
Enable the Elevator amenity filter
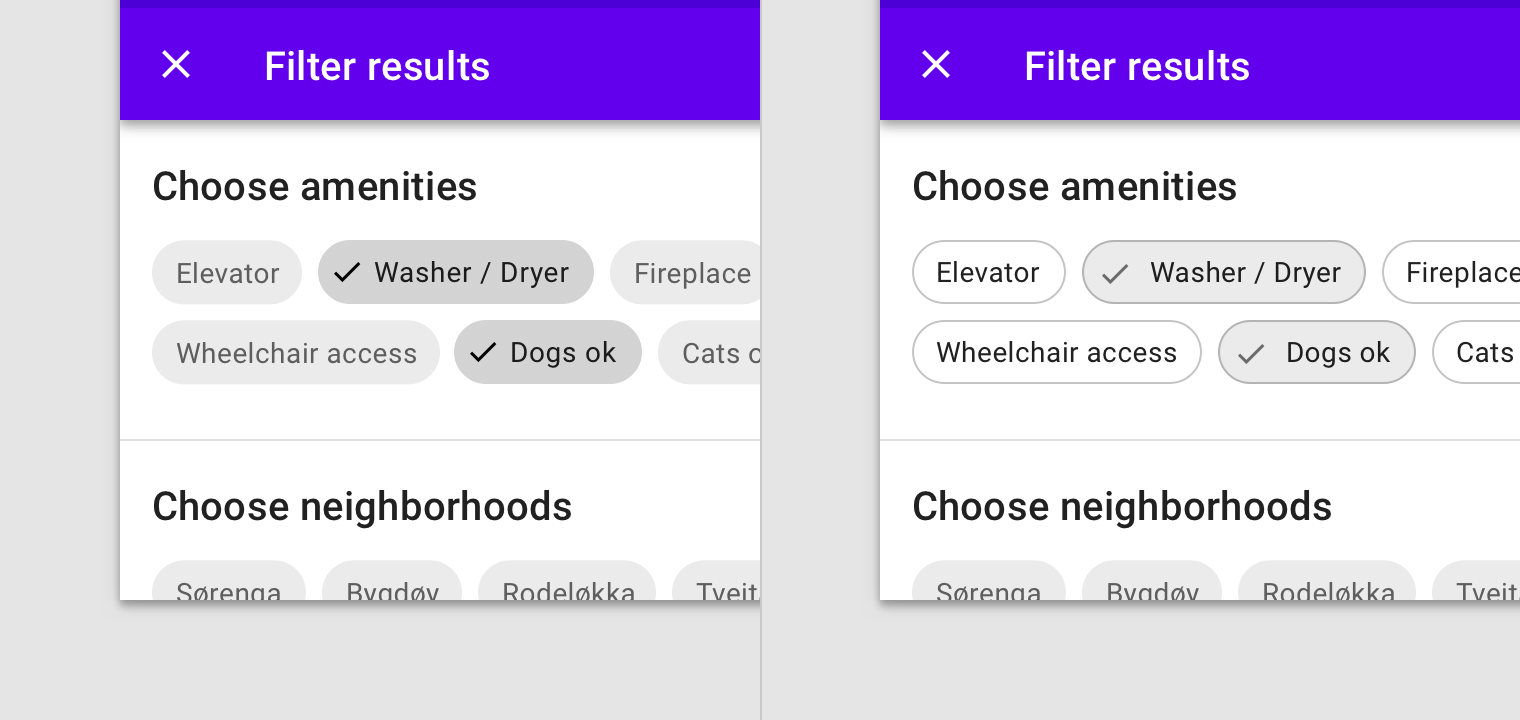(x=227, y=271)
